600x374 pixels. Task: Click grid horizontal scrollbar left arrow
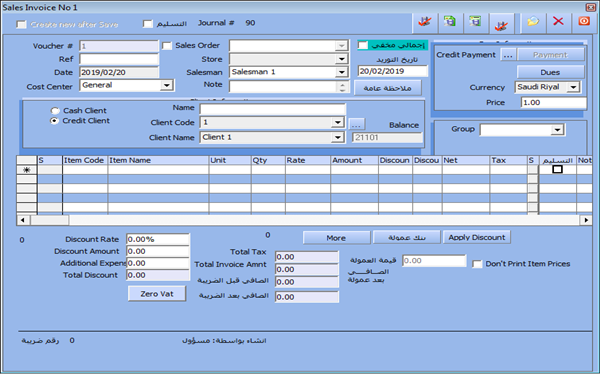(23, 220)
